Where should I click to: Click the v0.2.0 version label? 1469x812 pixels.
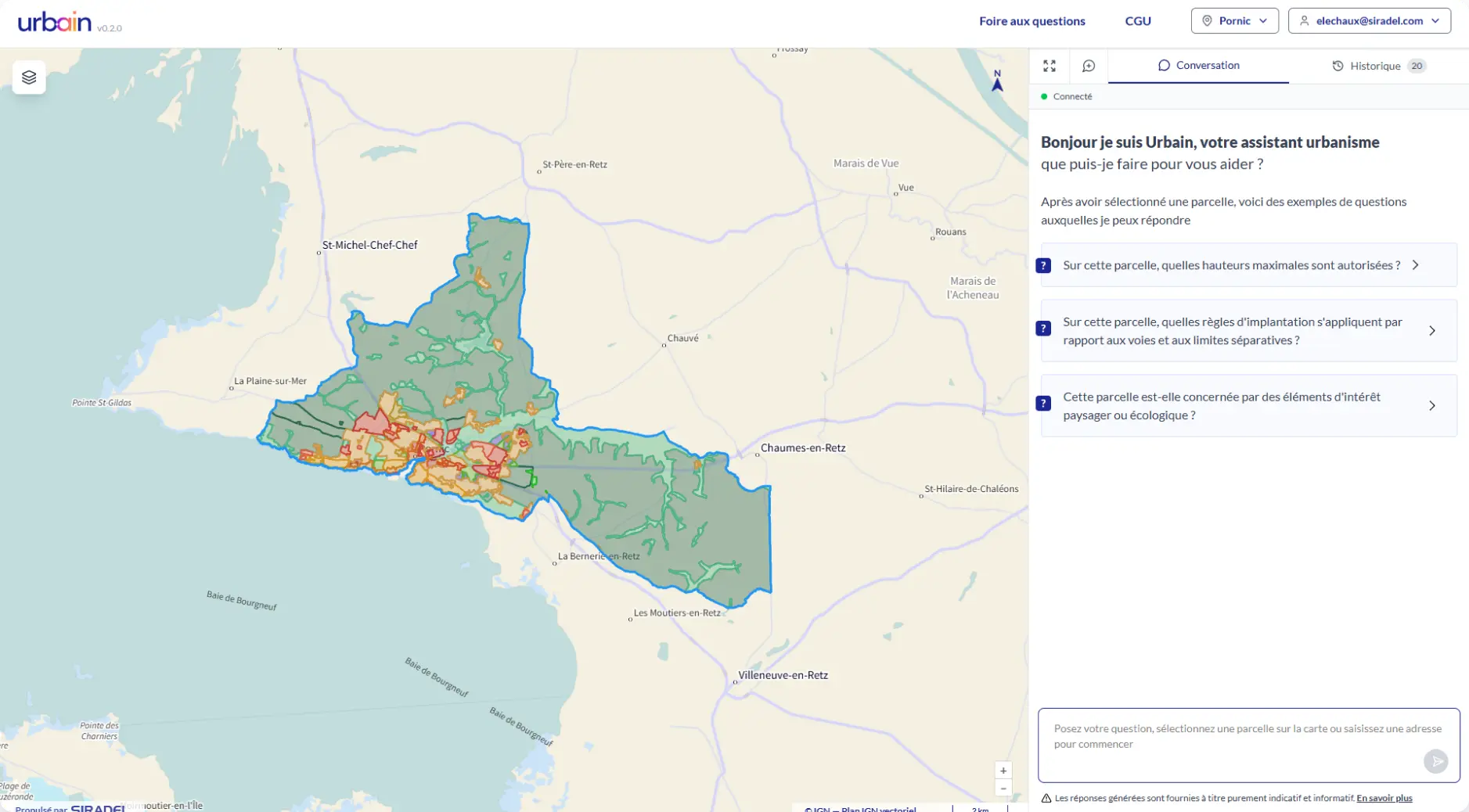(110, 28)
